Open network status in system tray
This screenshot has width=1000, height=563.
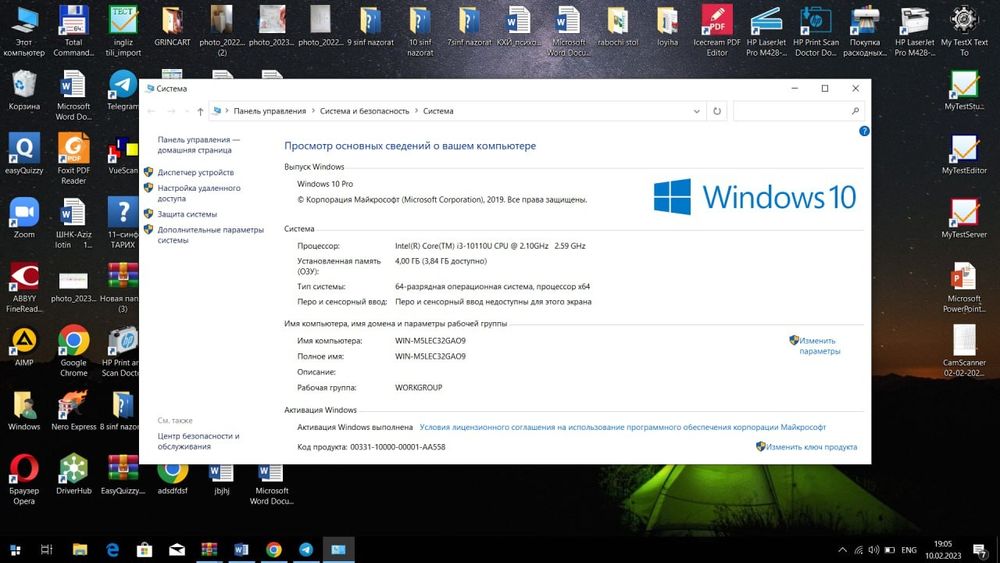(858, 550)
